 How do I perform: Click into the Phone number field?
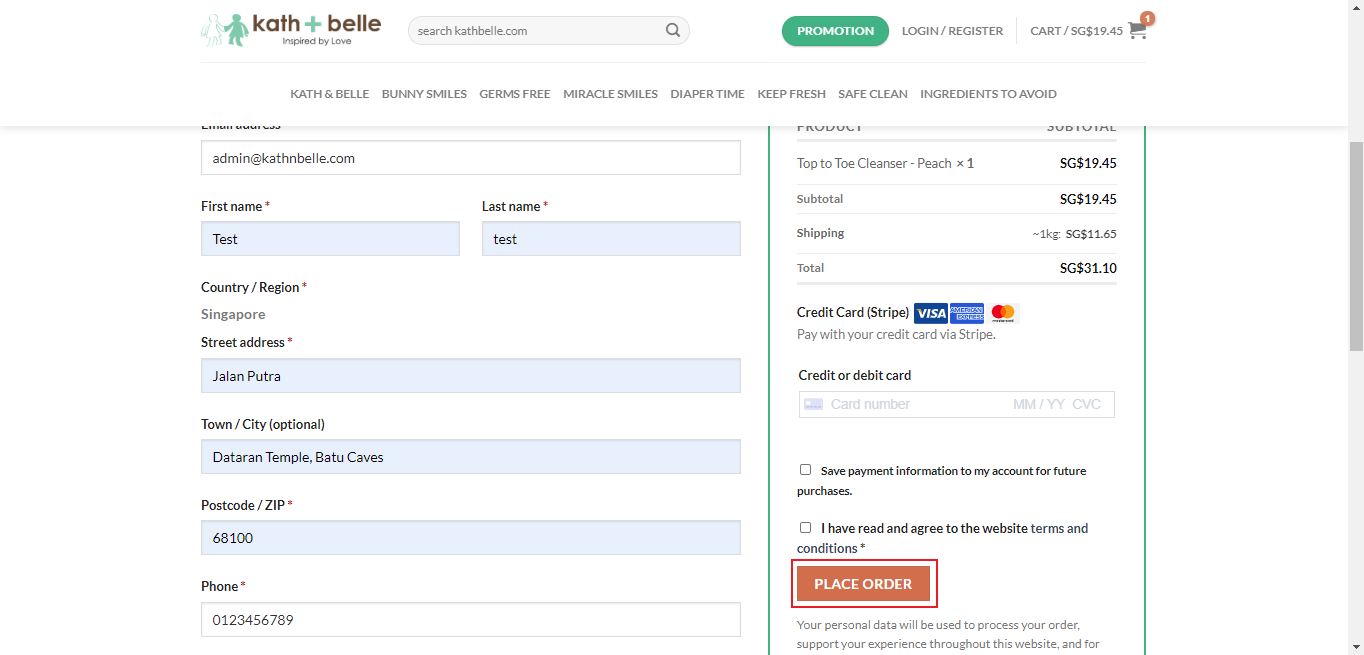click(x=470, y=620)
